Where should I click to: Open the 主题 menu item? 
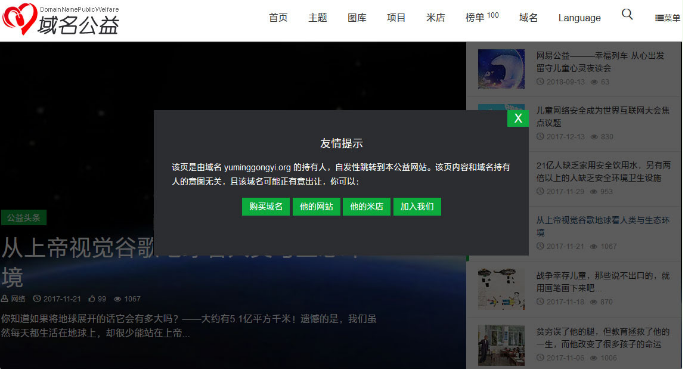click(318, 18)
